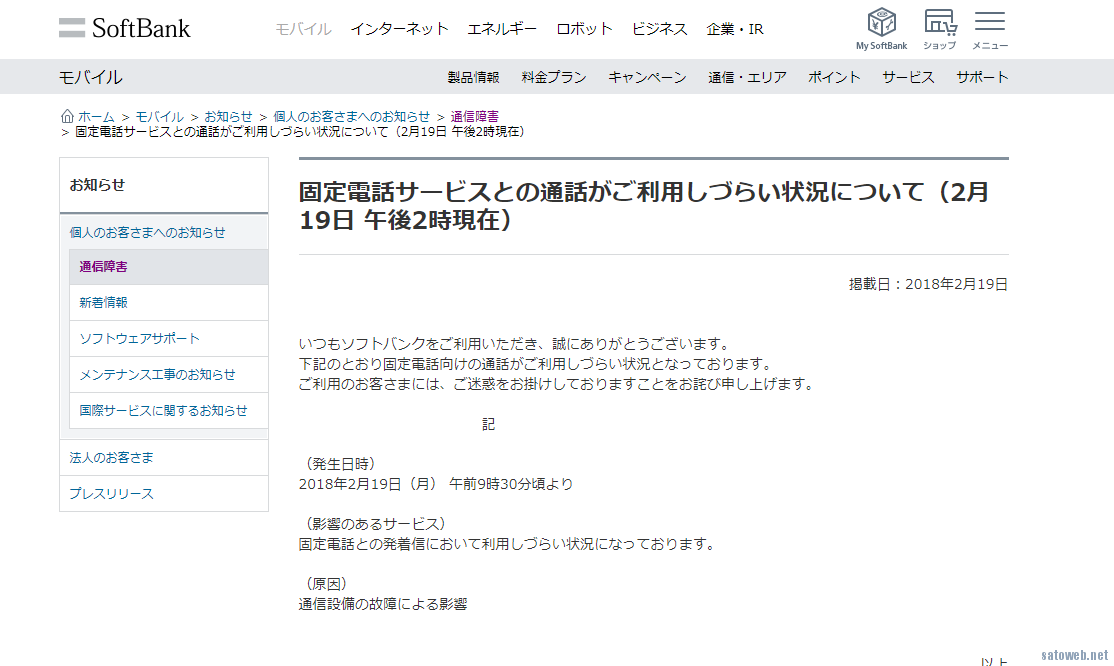
Task: Go to ロボット section
Action: click(584, 29)
